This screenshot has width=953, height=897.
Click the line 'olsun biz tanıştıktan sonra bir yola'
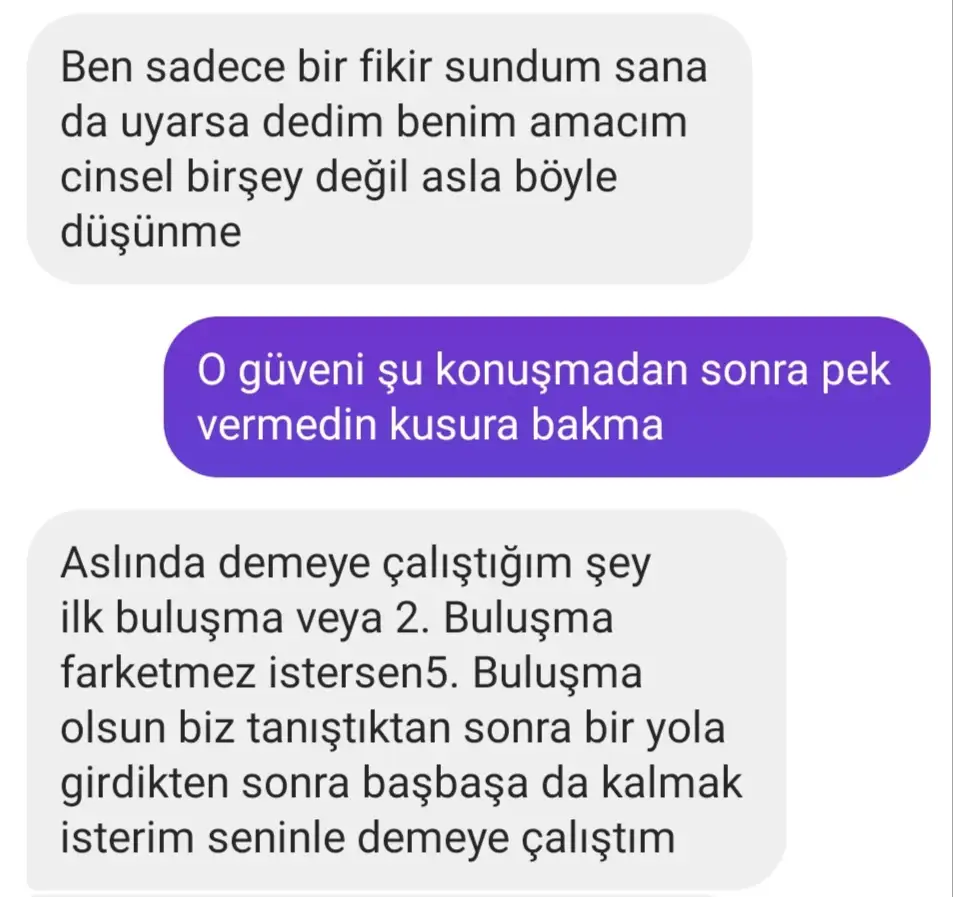click(x=393, y=728)
